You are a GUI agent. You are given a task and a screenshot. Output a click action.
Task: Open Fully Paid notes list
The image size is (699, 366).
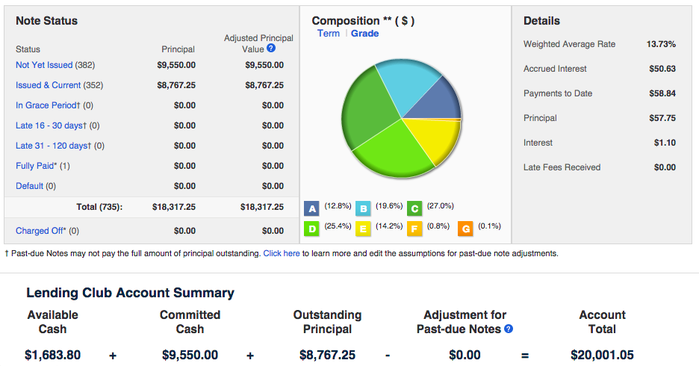click(x=36, y=166)
